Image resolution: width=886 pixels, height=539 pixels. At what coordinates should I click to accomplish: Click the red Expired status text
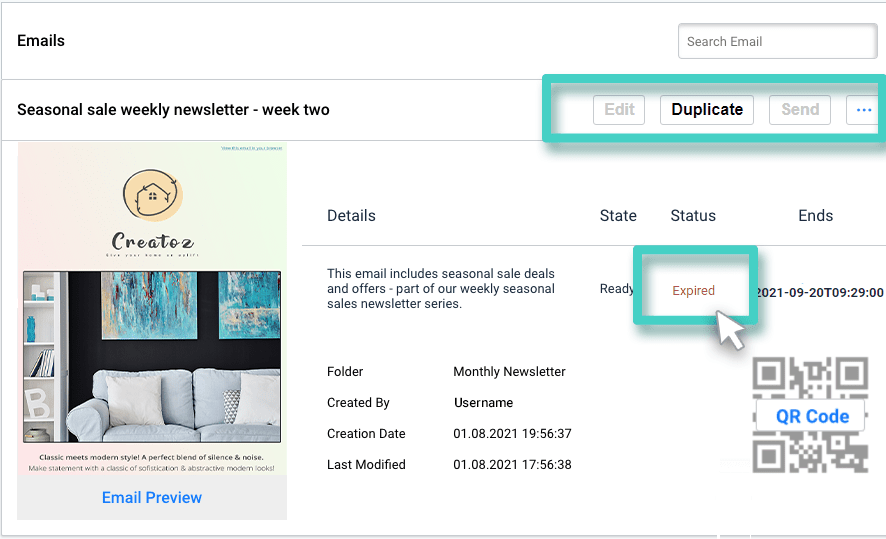693,291
